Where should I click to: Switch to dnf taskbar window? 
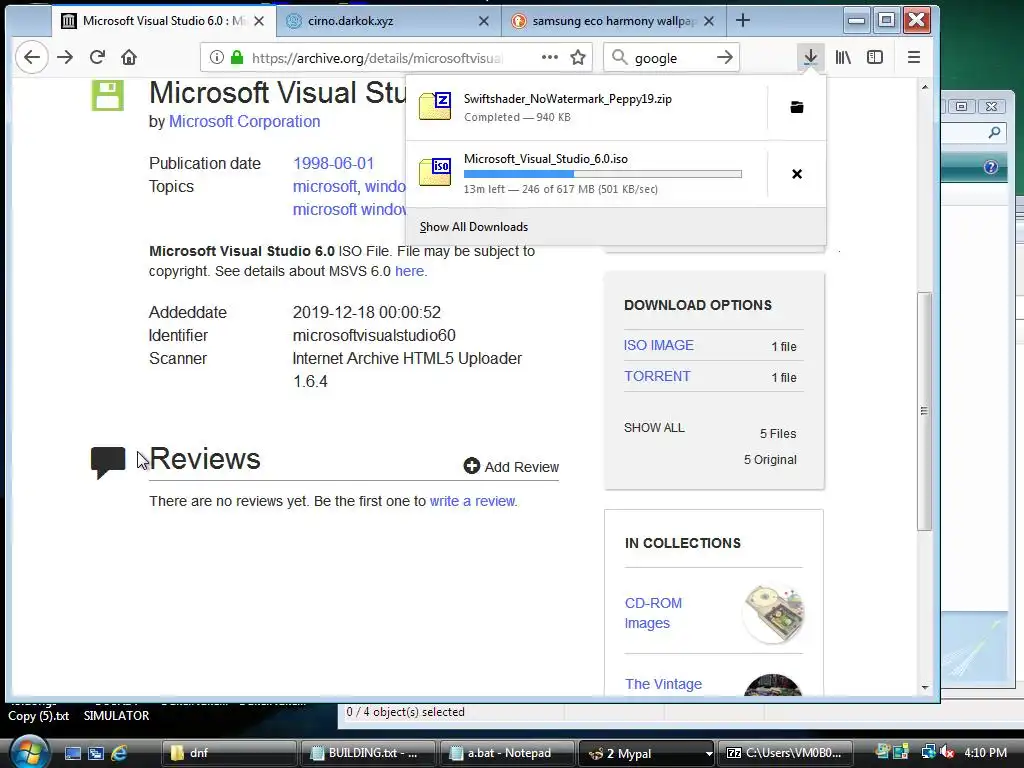coord(229,753)
